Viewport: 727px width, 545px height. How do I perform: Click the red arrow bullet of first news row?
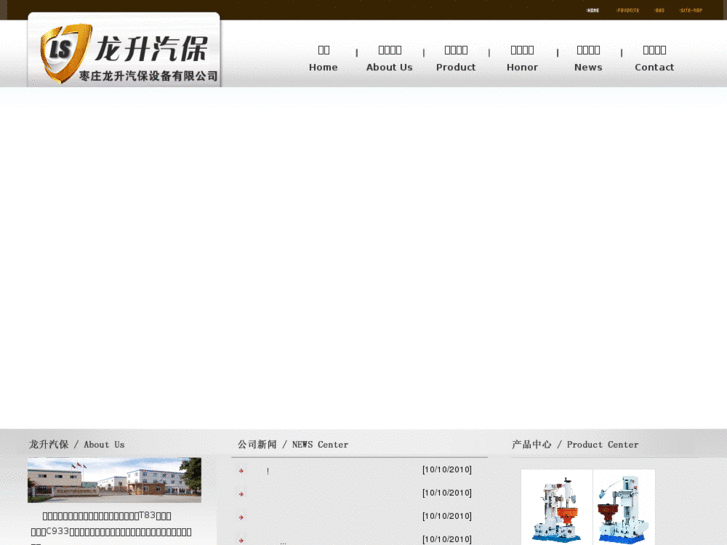tap(241, 470)
